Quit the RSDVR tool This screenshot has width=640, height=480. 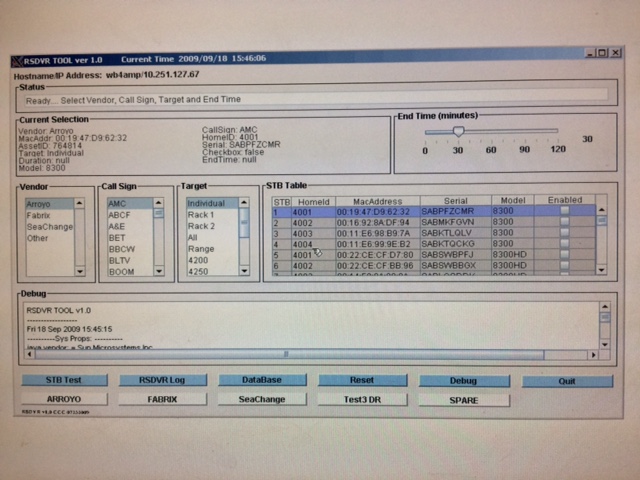pos(567,381)
